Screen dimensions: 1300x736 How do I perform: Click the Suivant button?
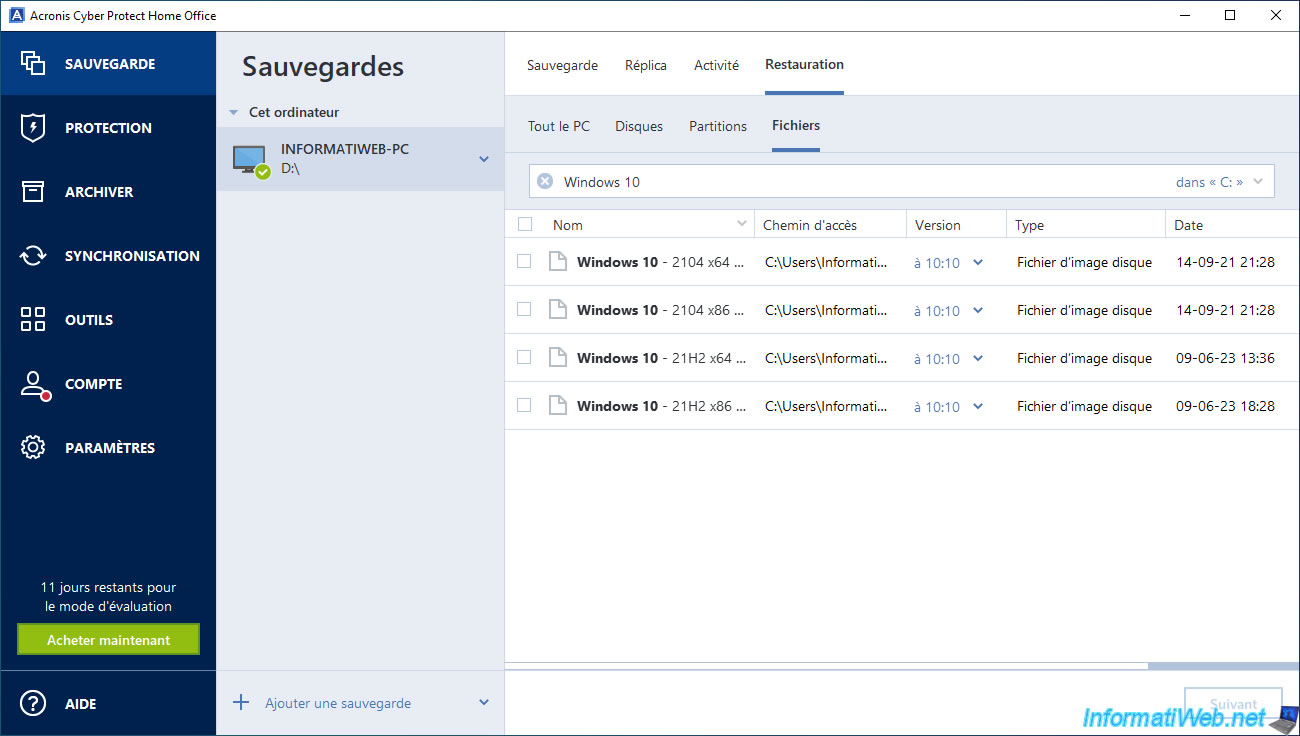click(x=1233, y=703)
